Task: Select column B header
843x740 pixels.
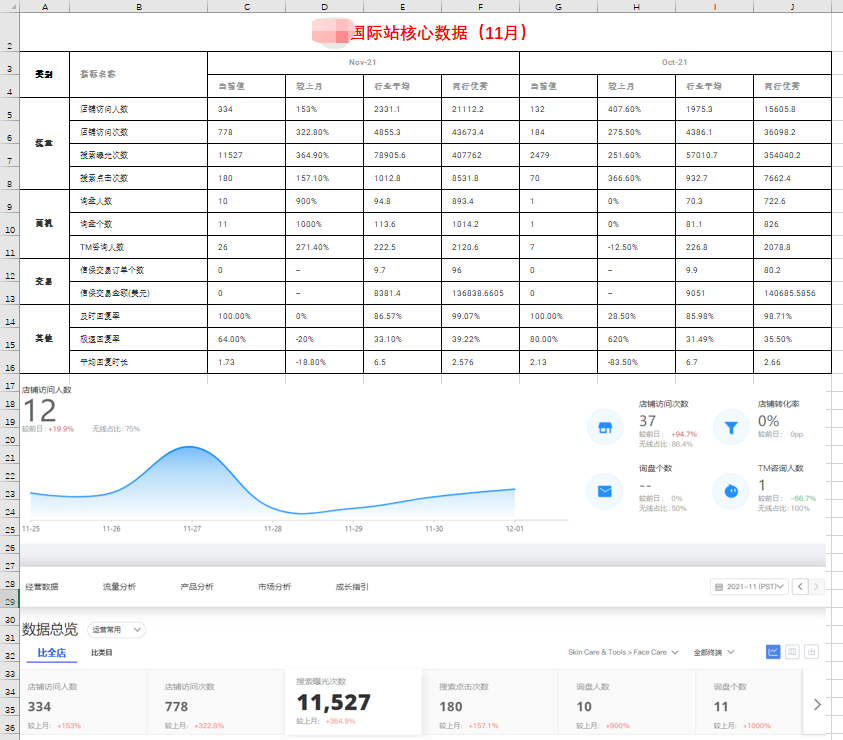Action: tap(139, 6)
